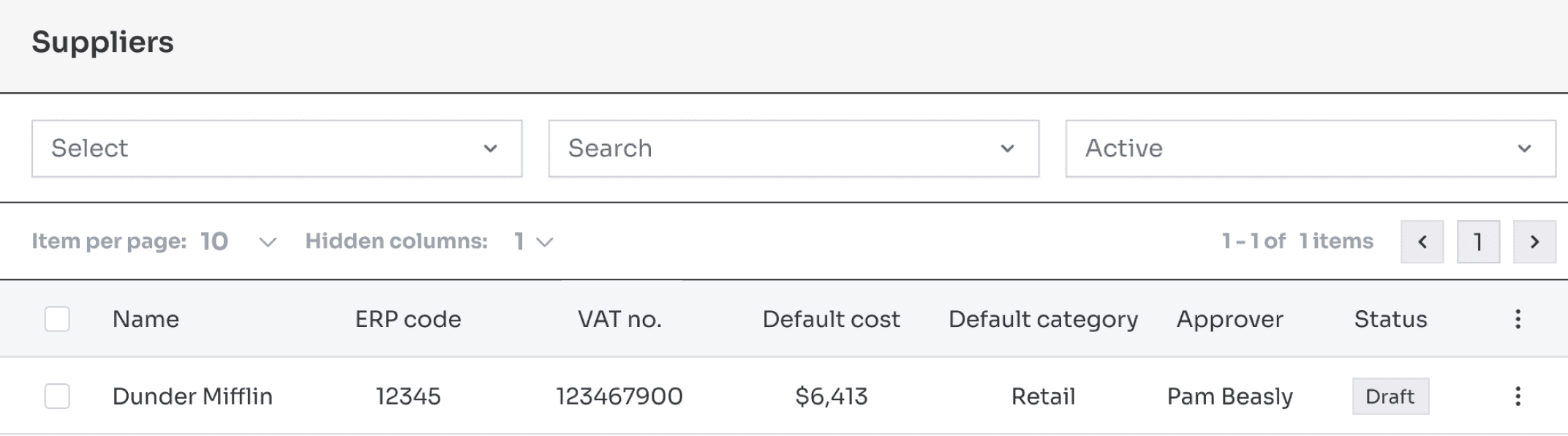1568x436 pixels.
Task: Click the chevron in the Active dropdown
Action: tap(1524, 149)
